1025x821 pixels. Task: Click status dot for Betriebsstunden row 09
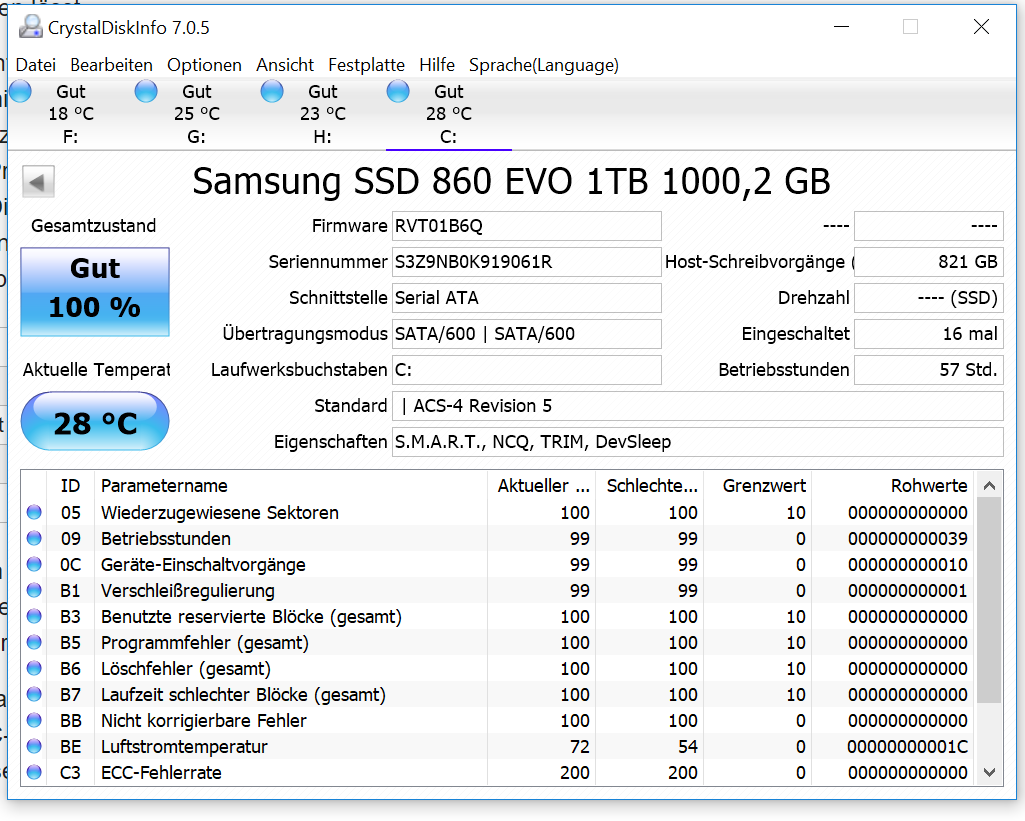[34, 539]
